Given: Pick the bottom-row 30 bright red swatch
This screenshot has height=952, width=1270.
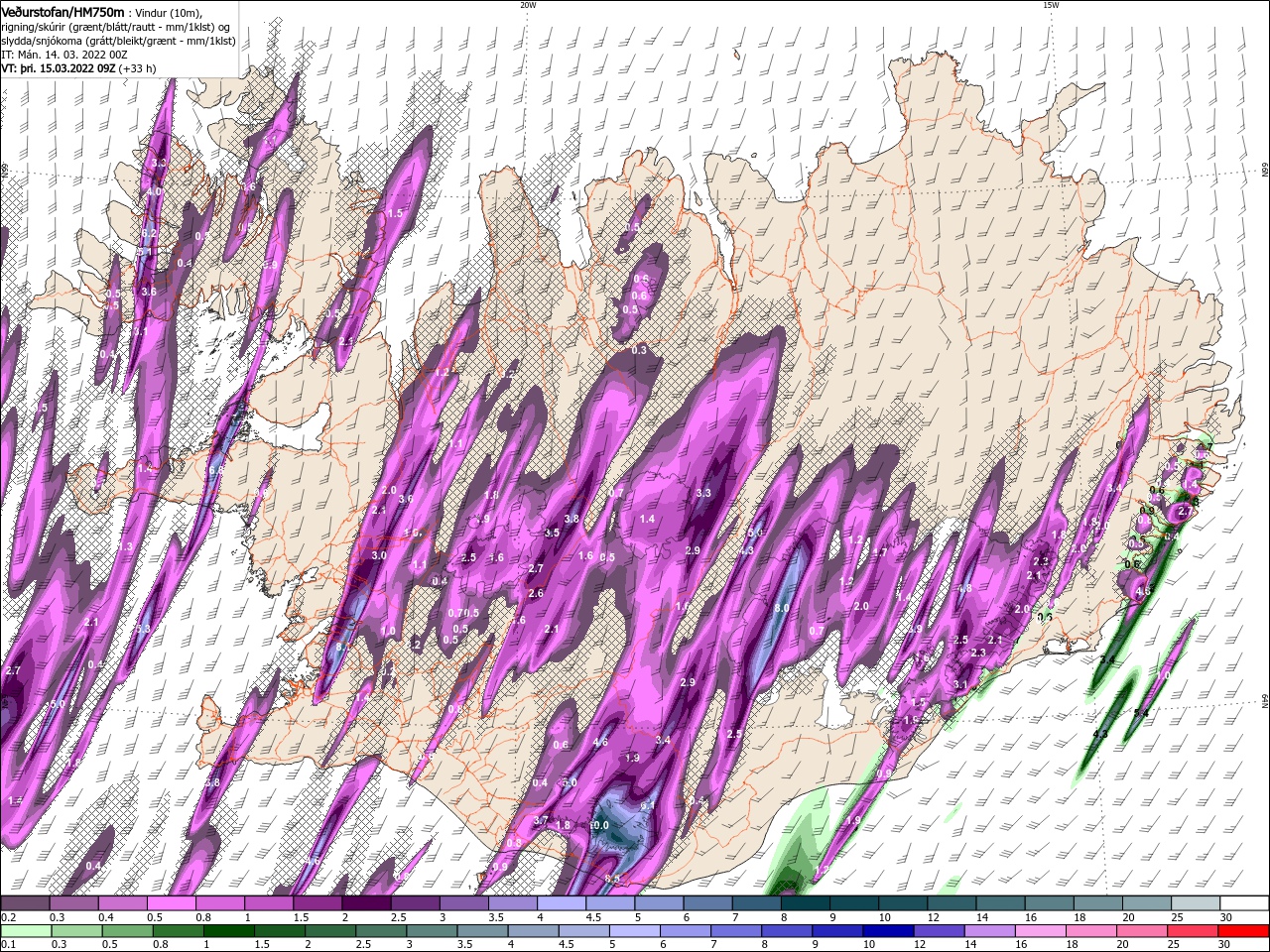Looking at the screenshot, I should pyautogui.click(x=1242, y=931).
